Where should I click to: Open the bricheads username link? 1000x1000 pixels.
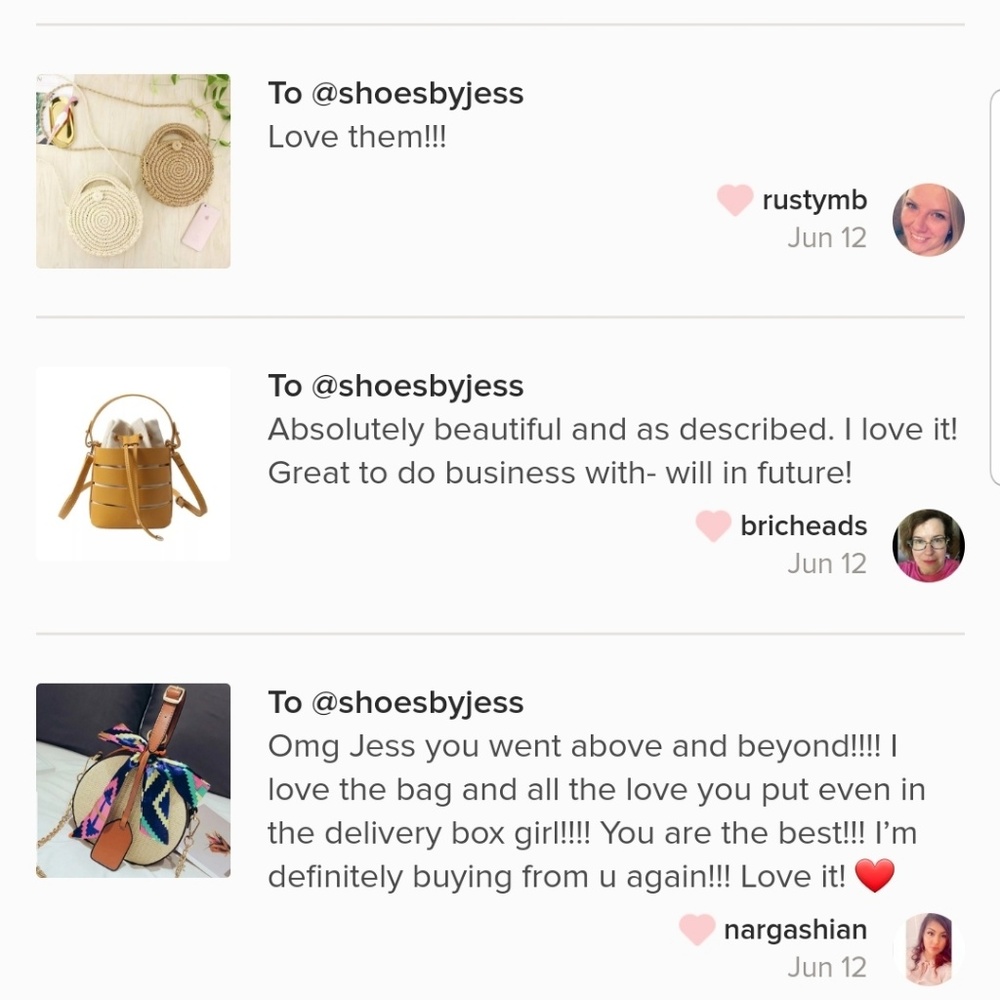coord(804,526)
